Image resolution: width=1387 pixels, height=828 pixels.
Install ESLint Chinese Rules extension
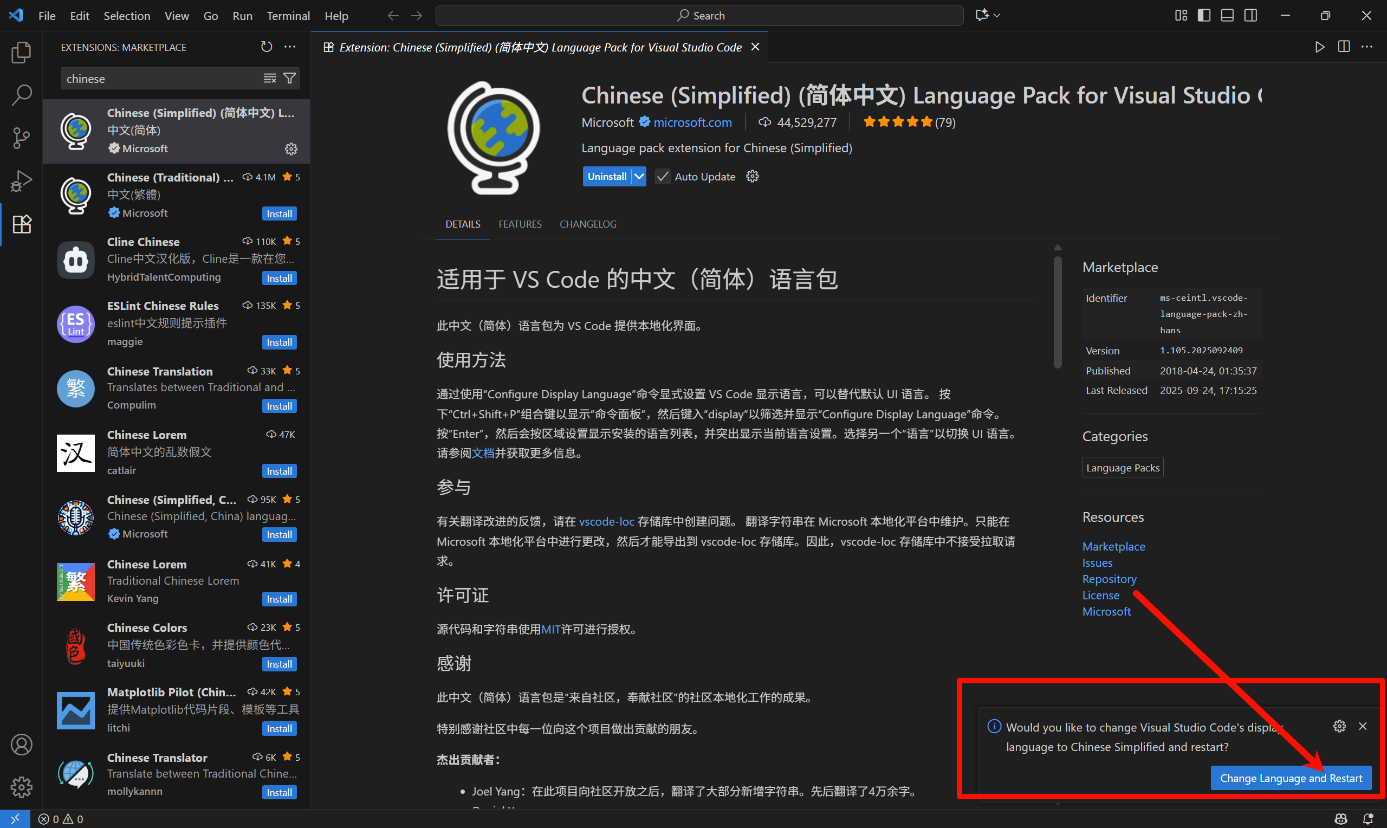(x=279, y=342)
